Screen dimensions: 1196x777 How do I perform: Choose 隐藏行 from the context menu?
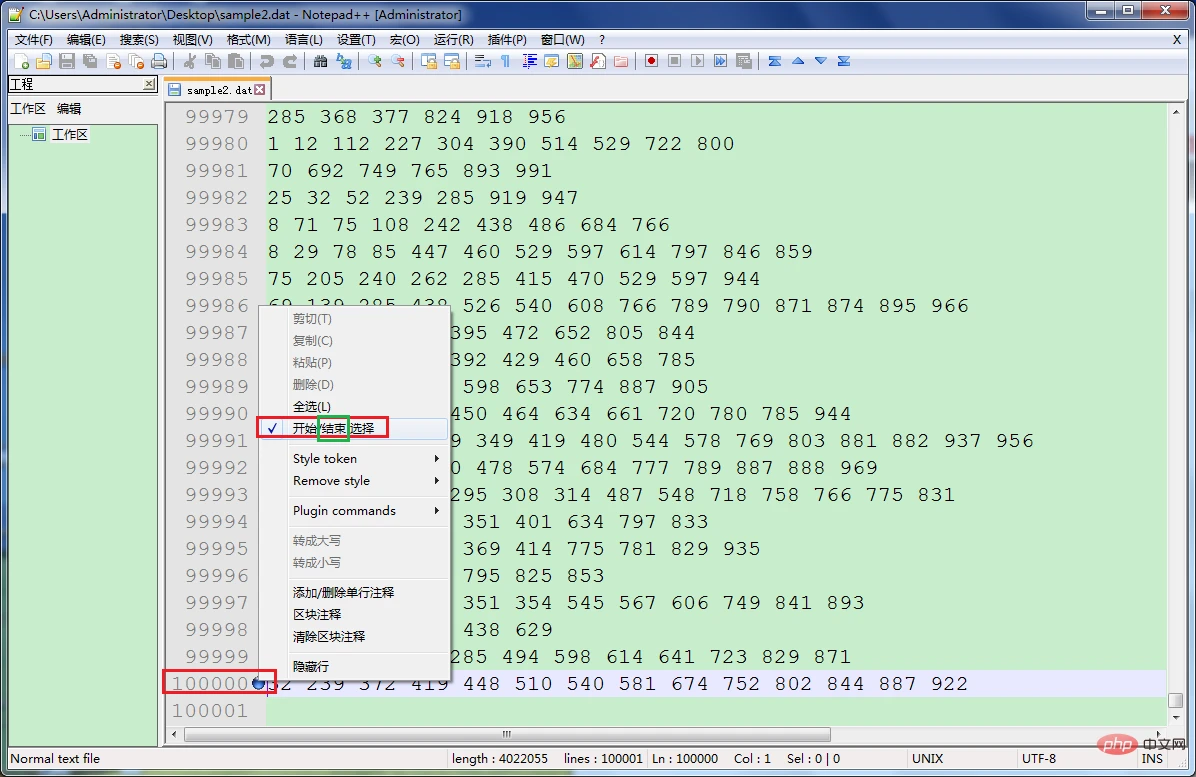point(354,666)
